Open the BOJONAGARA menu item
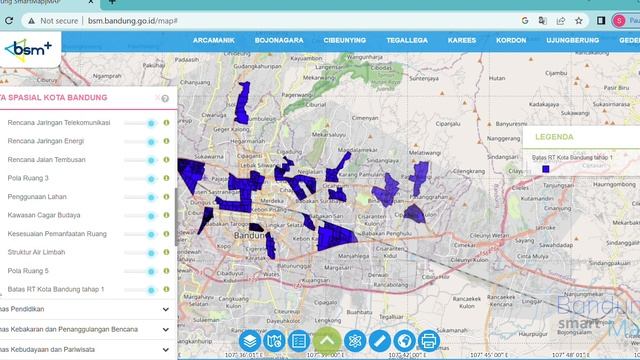Image resolution: width=640 pixels, height=360 pixels. 279,40
